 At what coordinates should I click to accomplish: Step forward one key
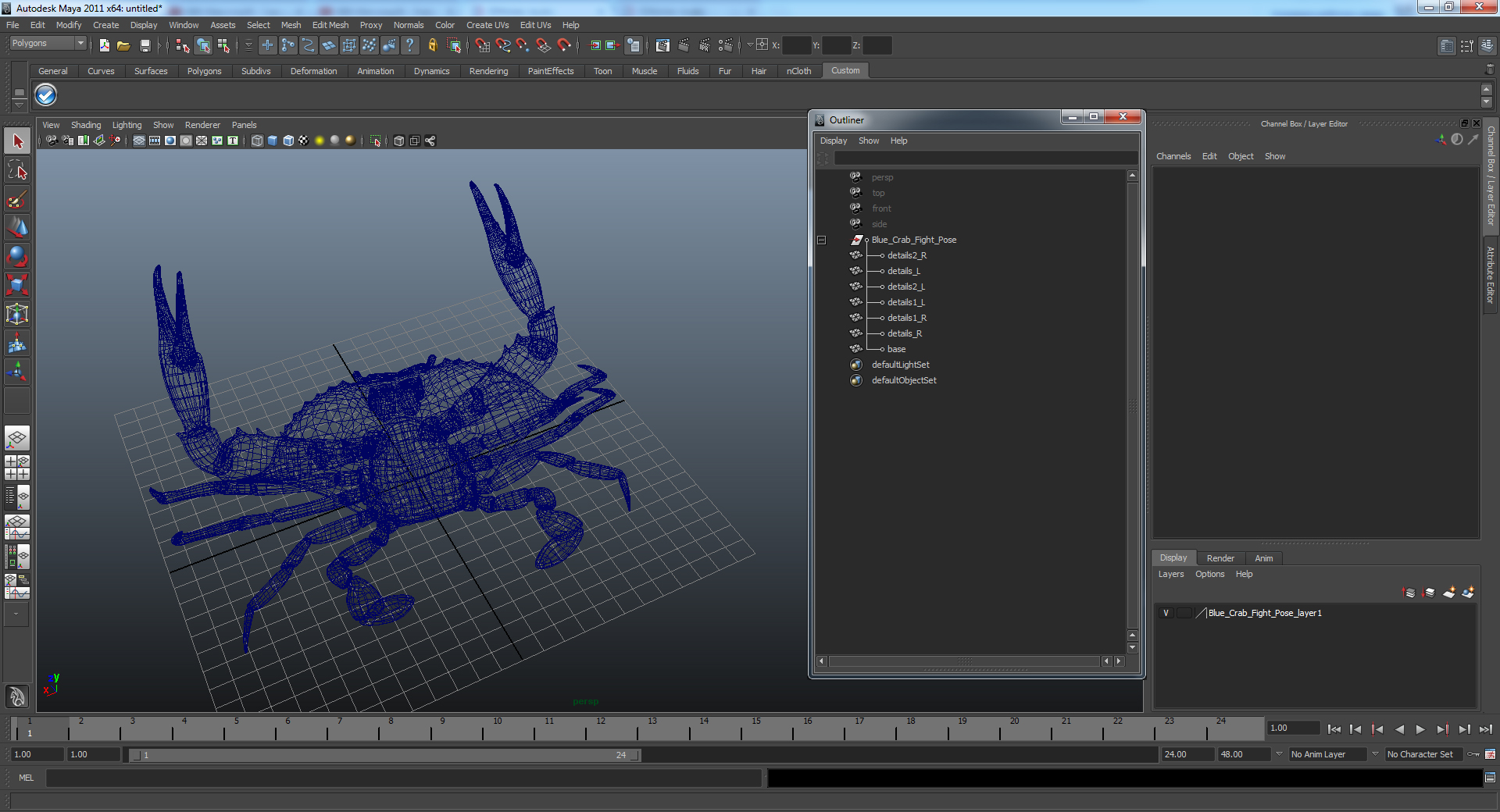coord(1442,729)
